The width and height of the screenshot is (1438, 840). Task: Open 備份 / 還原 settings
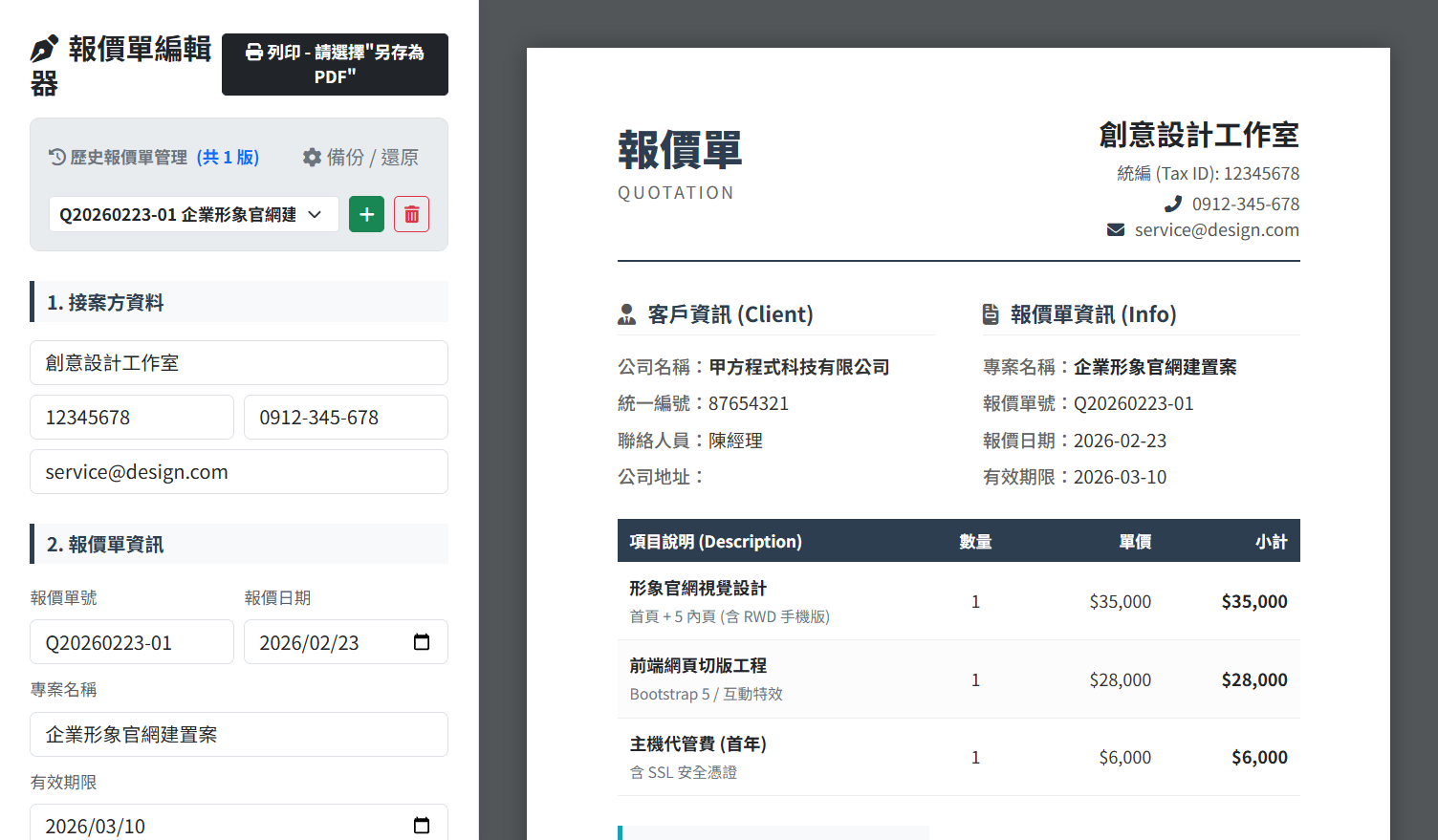[x=361, y=158]
